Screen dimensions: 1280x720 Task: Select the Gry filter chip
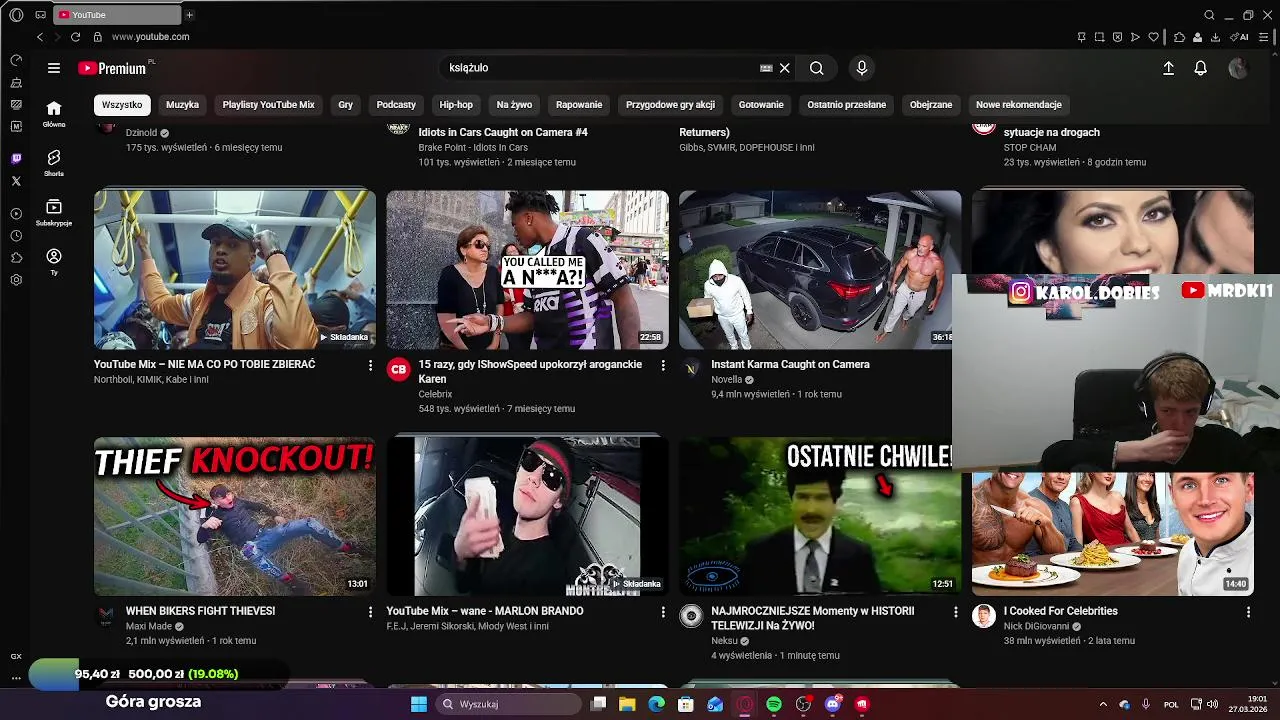(345, 104)
